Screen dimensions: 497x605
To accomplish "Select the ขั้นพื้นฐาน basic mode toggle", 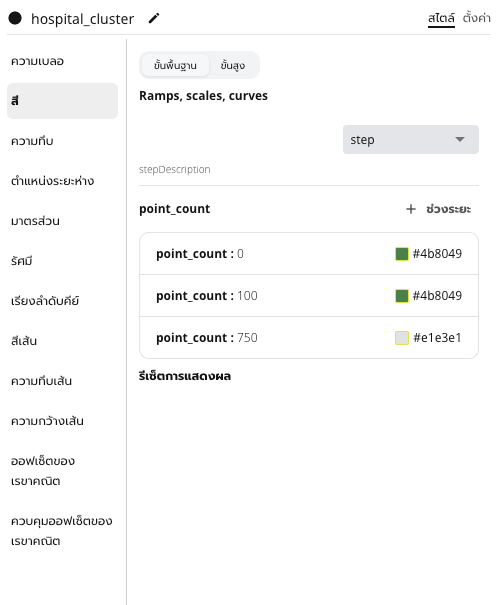I will [175, 65].
